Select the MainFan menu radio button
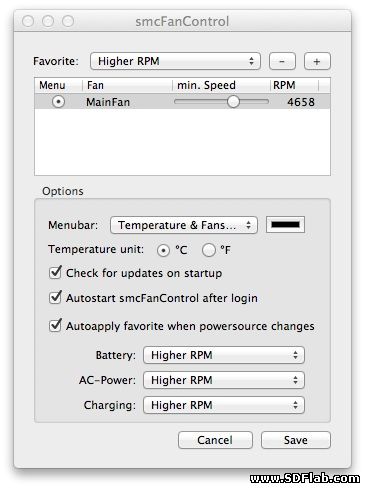365x488 pixels. pos(58,102)
